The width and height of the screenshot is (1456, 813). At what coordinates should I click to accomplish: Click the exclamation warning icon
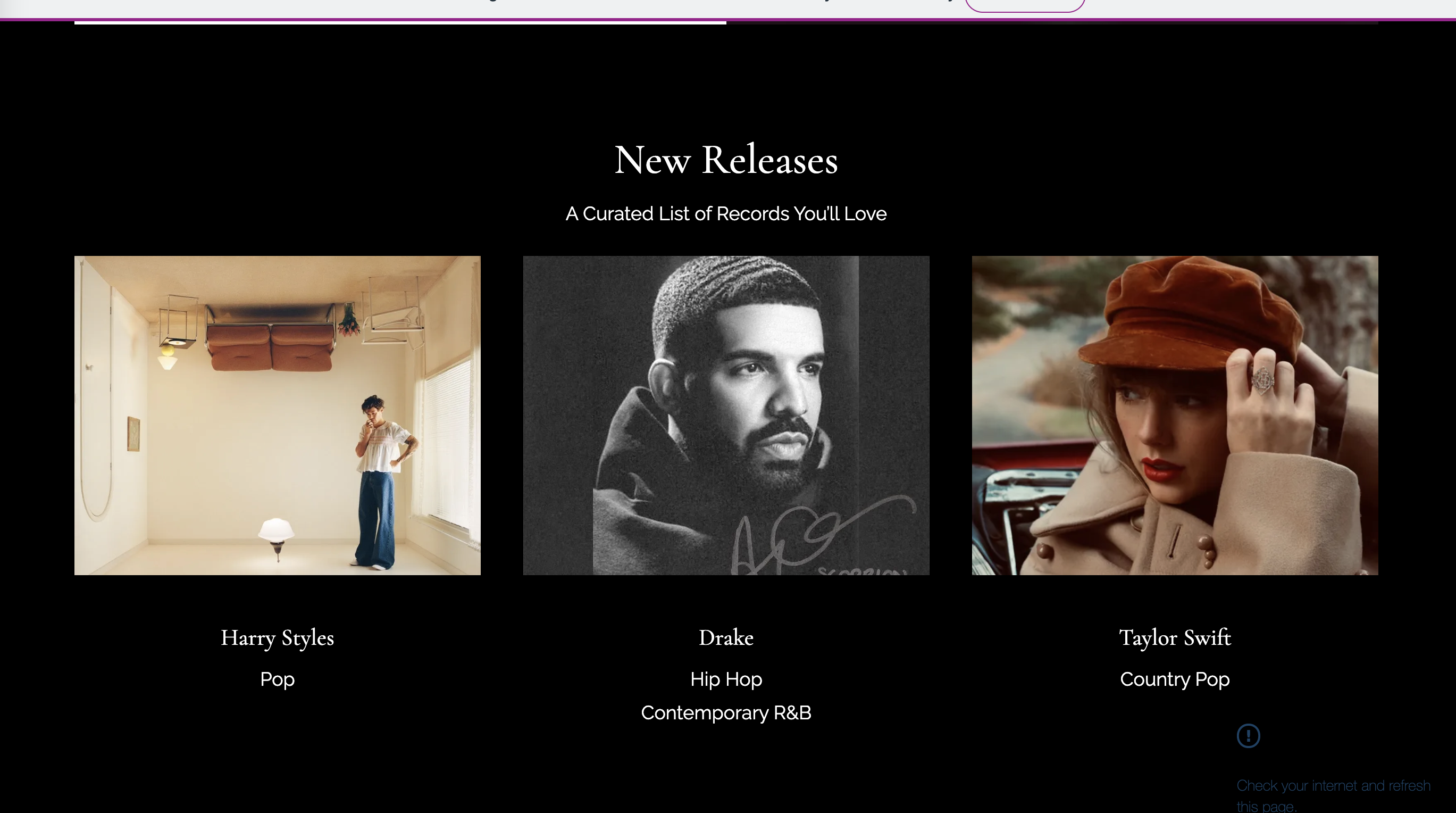click(1248, 735)
